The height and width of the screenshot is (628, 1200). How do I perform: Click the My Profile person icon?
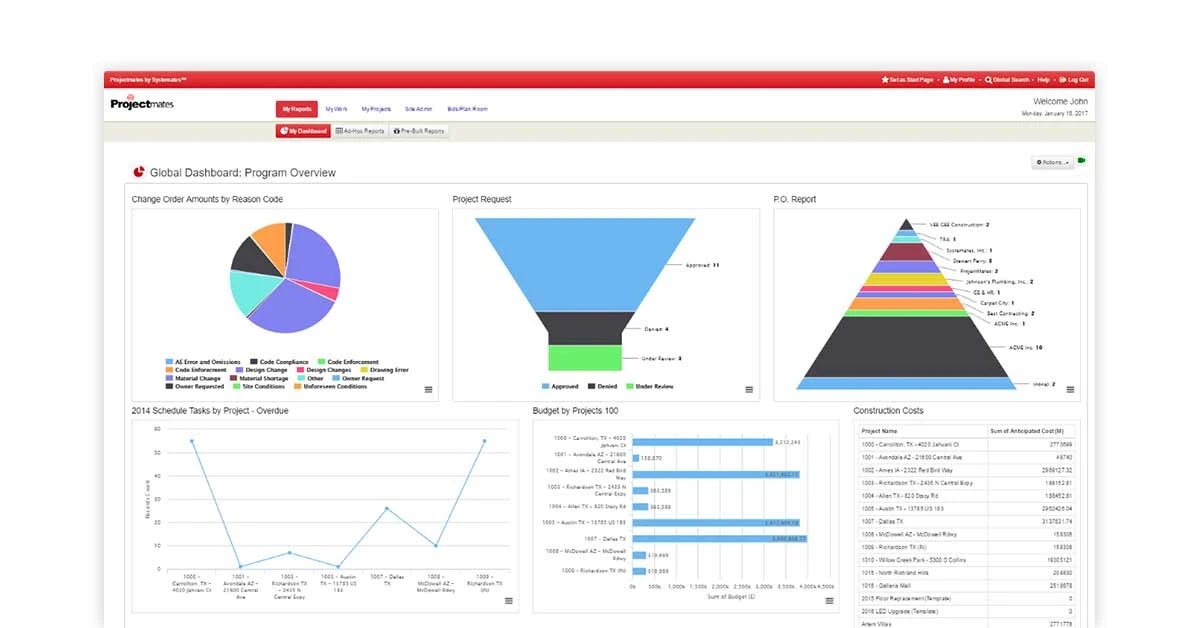coord(946,79)
